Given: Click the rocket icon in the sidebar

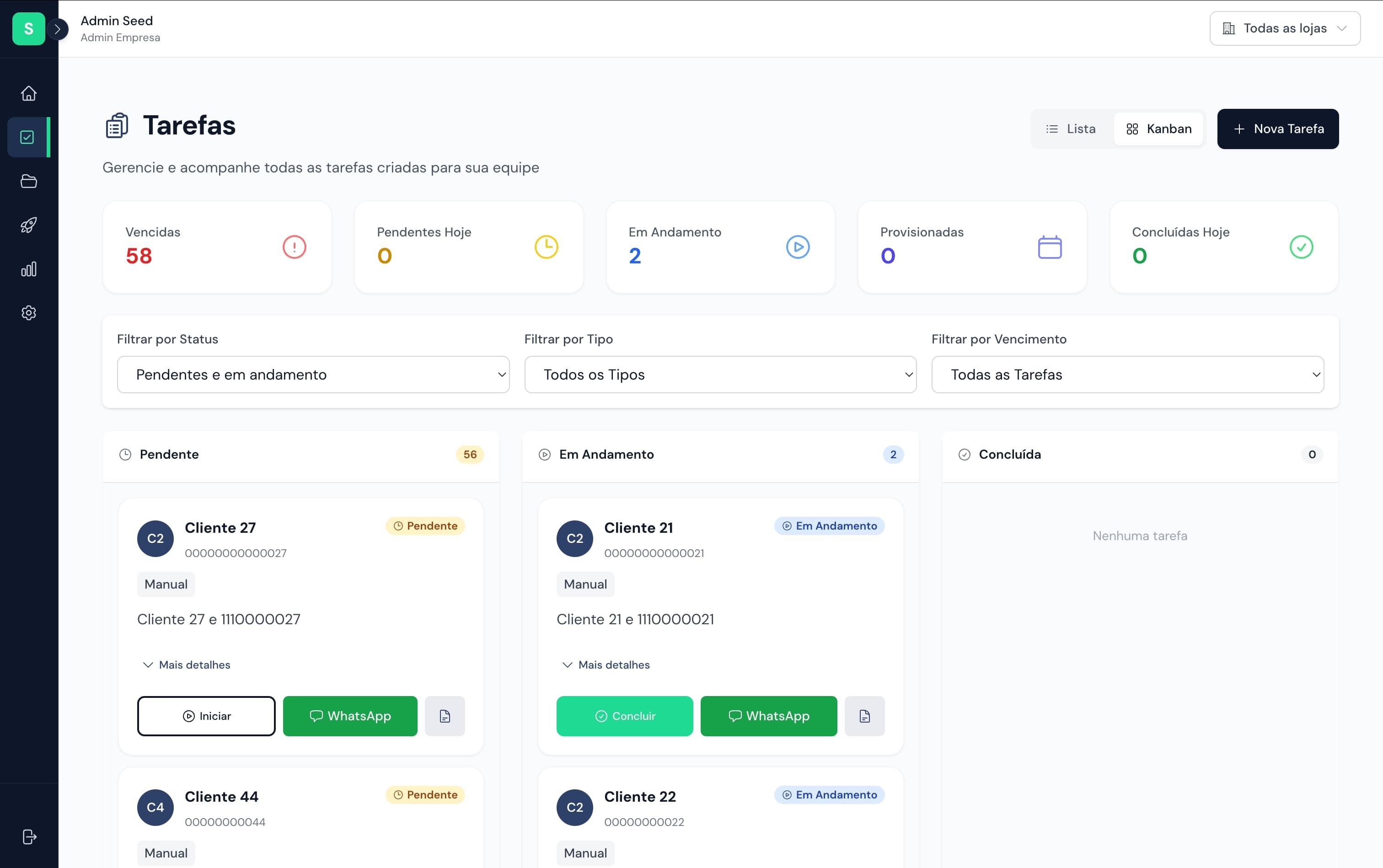Looking at the screenshot, I should click(x=28, y=225).
